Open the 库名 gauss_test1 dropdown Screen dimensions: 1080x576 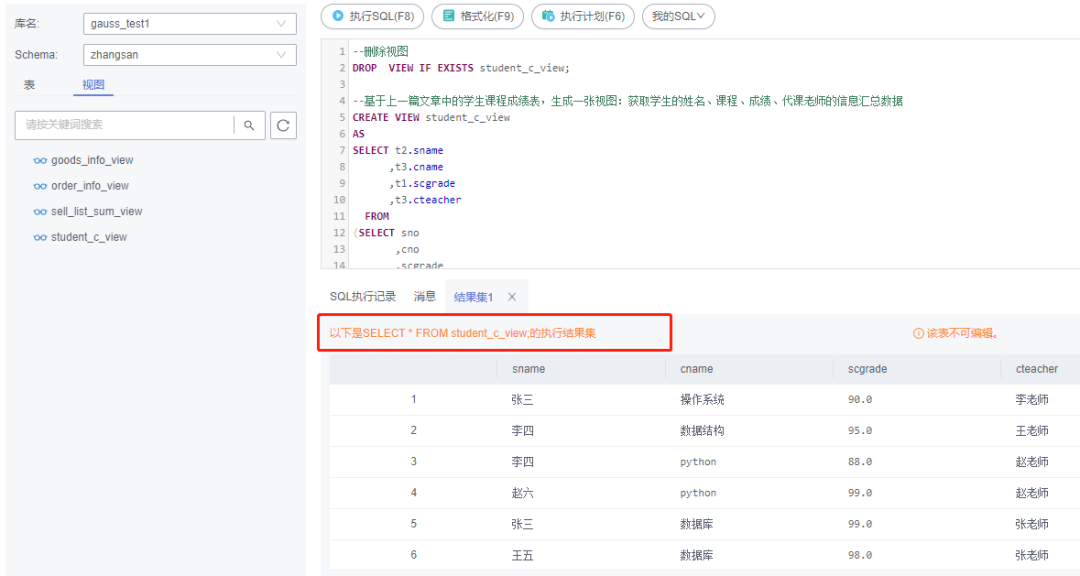190,23
